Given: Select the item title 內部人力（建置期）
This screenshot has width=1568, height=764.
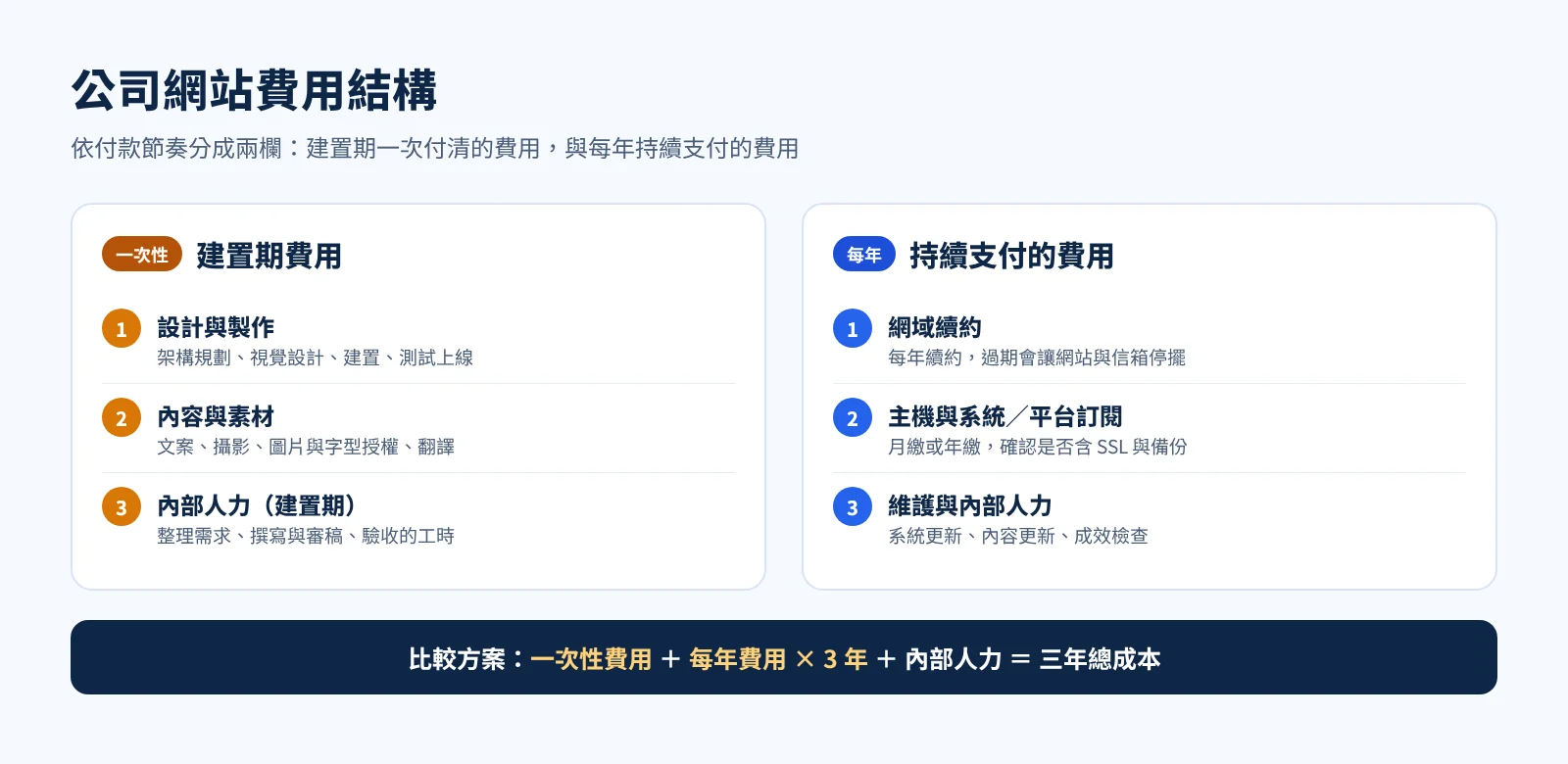Looking at the screenshot, I should (257, 505).
